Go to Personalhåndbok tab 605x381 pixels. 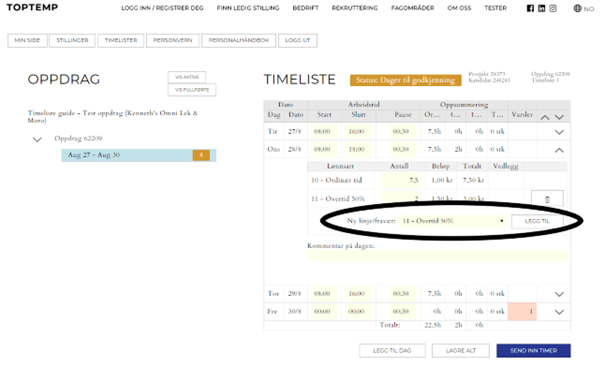click(x=239, y=41)
